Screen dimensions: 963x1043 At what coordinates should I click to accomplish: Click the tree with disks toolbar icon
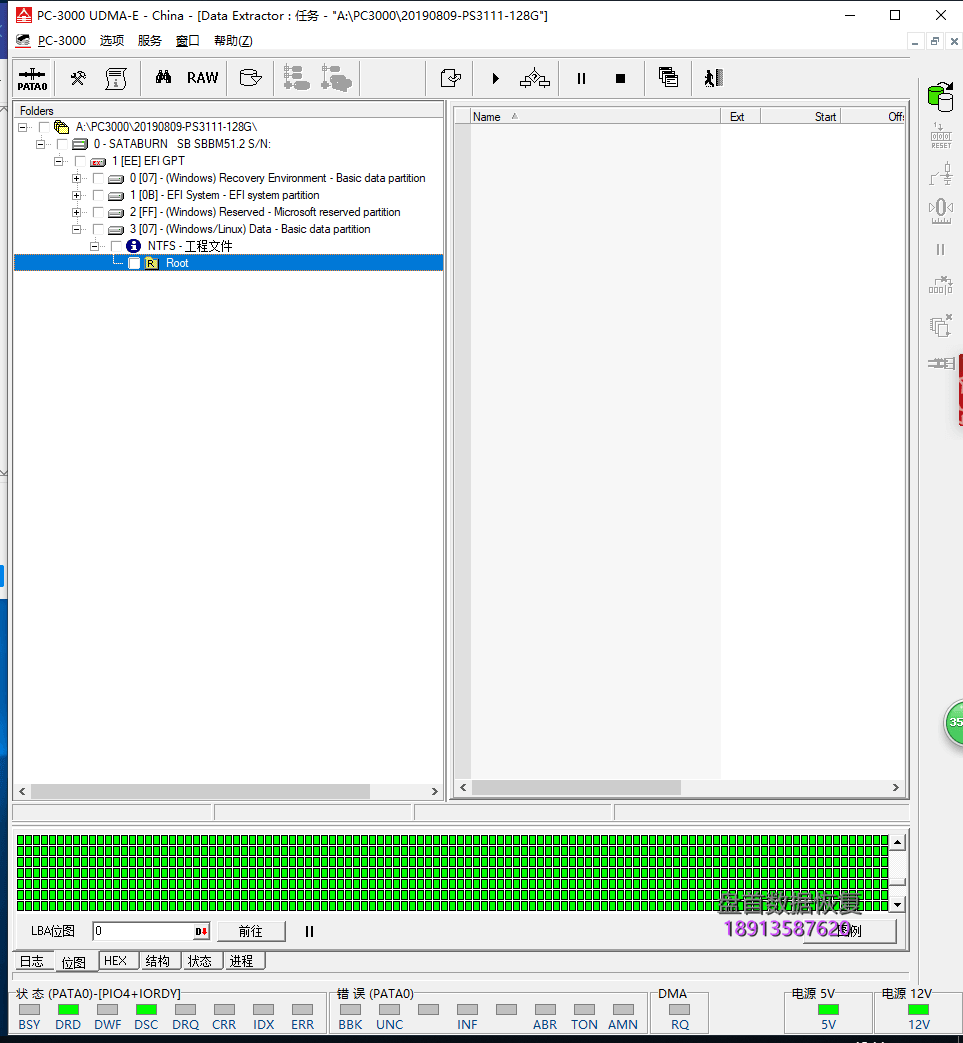click(336, 78)
